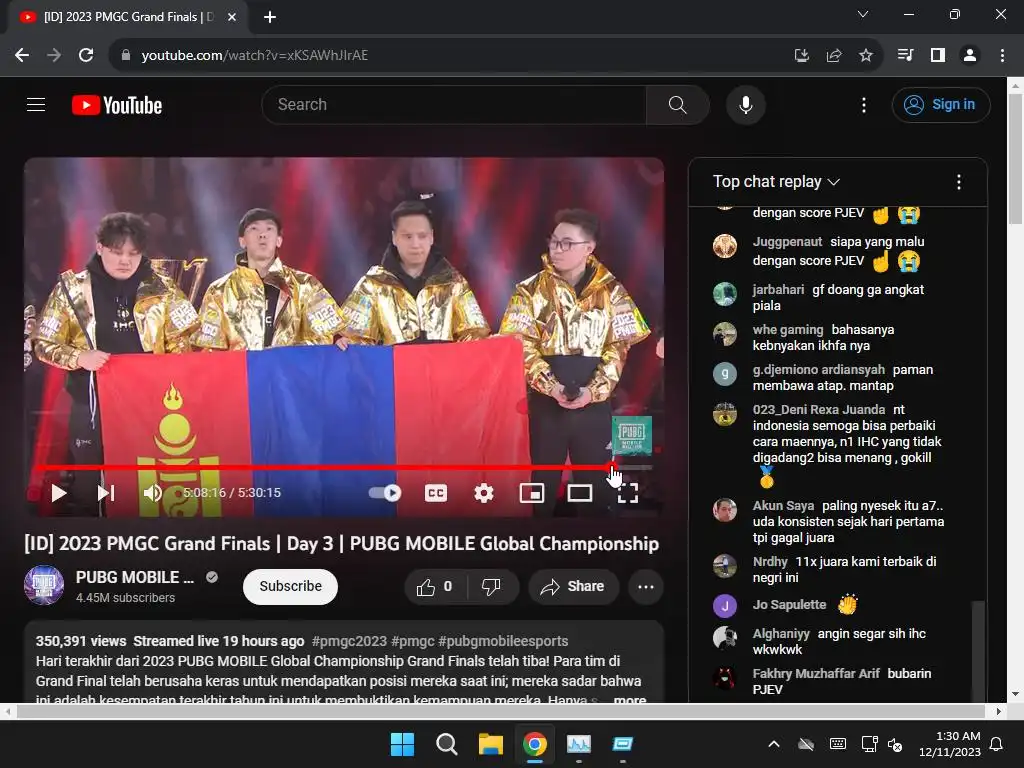Open YouTube settings three-dot menu
Viewport: 1024px width, 768px height.
(864, 105)
